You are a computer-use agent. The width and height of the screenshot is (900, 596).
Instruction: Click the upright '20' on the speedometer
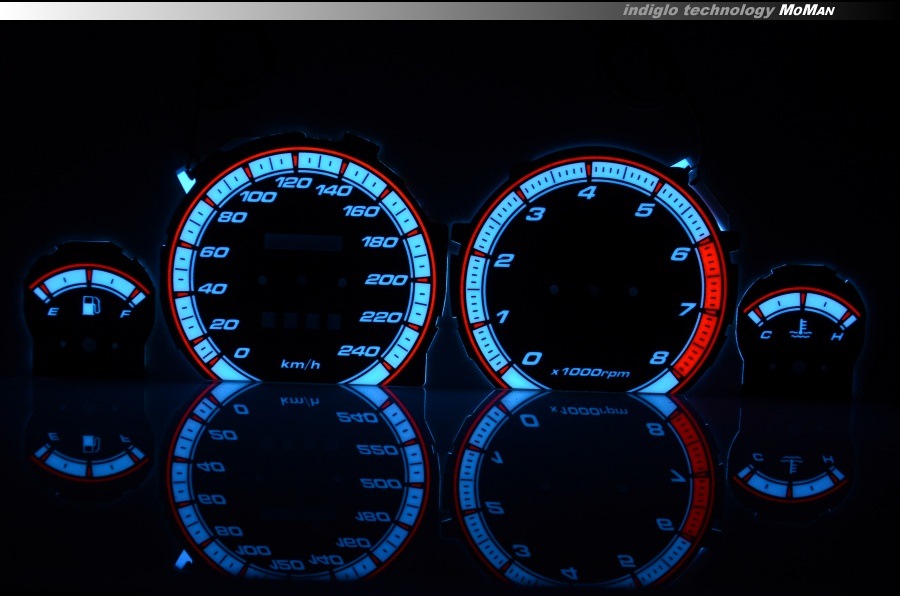pos(224,324)
